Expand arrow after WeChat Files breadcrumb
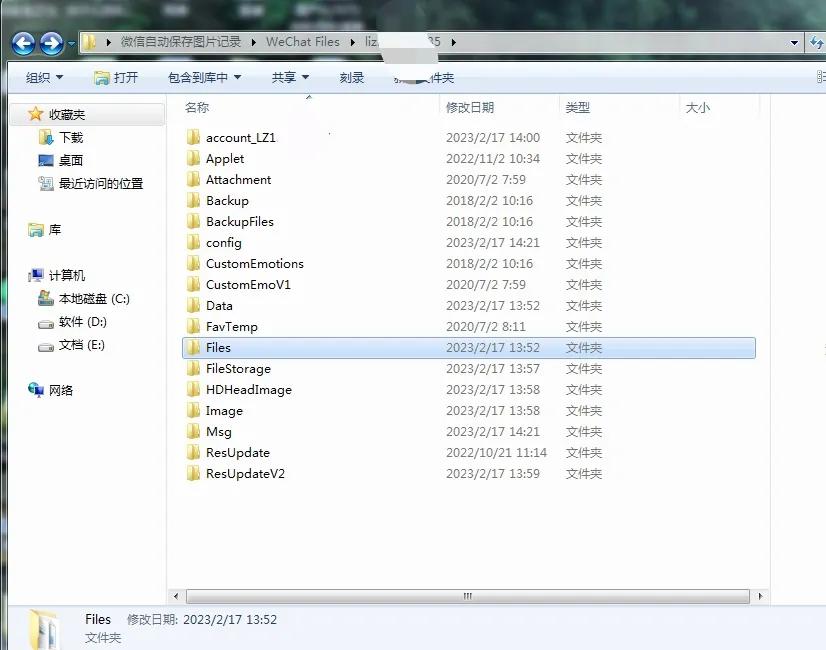 (352, 42)
